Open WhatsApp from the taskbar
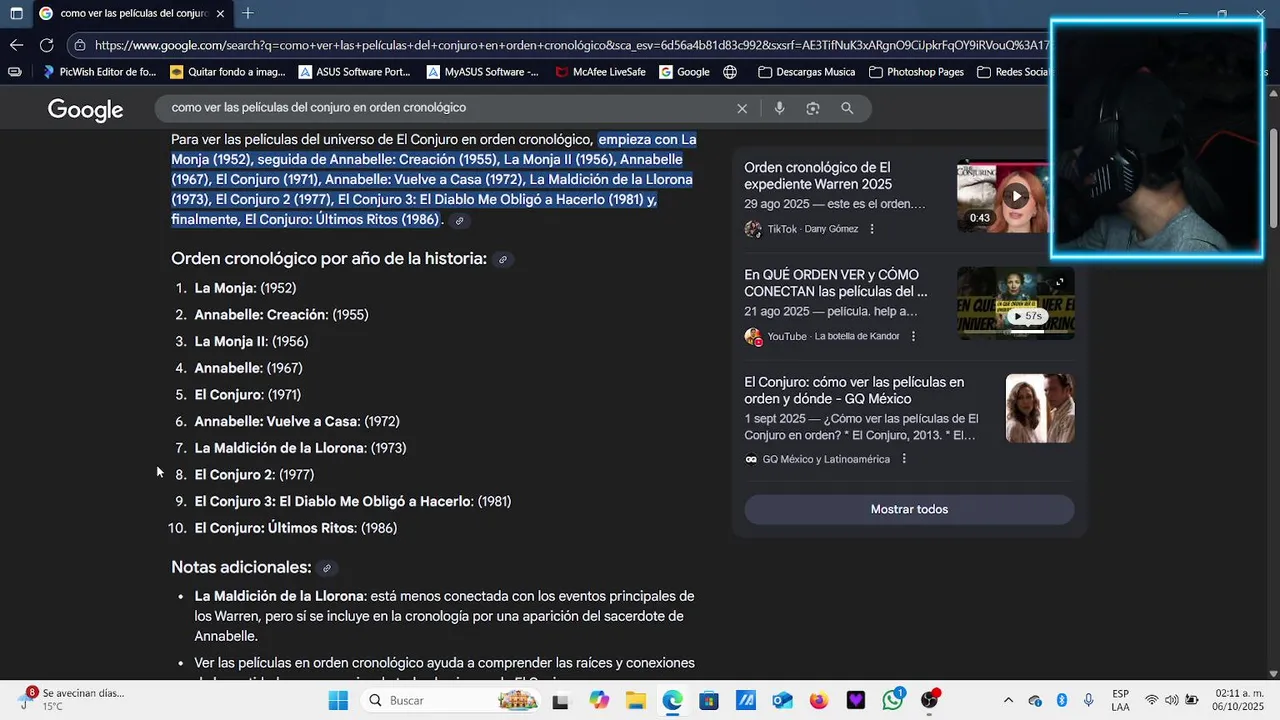 tap(893, 700)
